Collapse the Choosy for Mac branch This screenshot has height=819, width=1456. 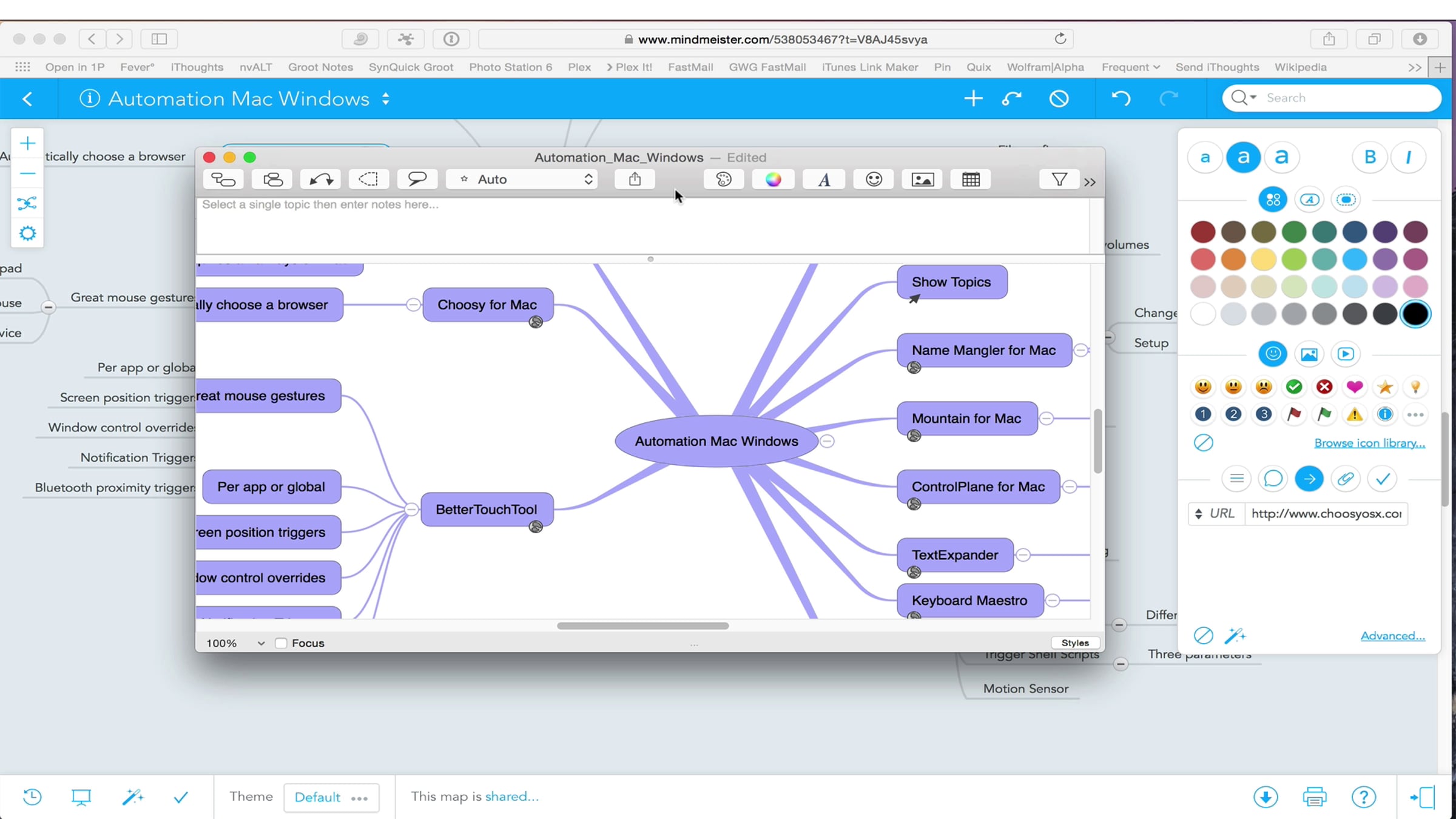pyautogui.click(x=413, y=305)
